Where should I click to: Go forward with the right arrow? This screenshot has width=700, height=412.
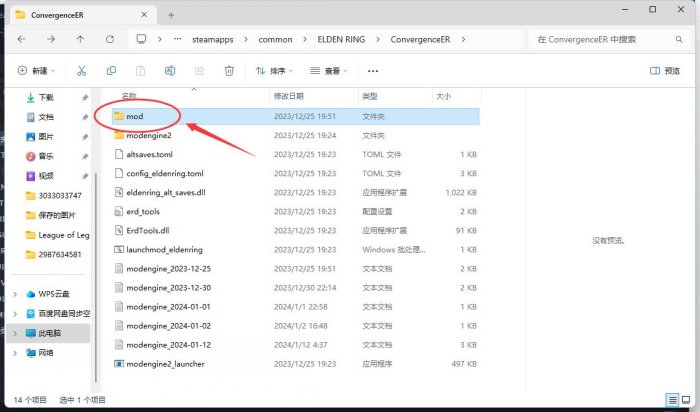51,39
